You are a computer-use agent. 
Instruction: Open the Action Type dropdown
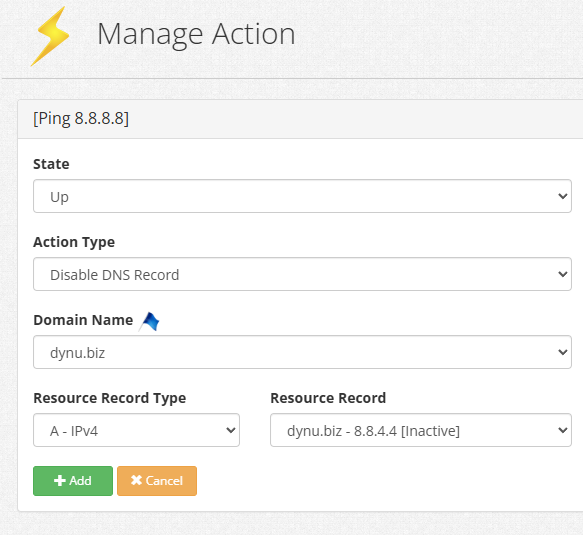tap(302, 274)
